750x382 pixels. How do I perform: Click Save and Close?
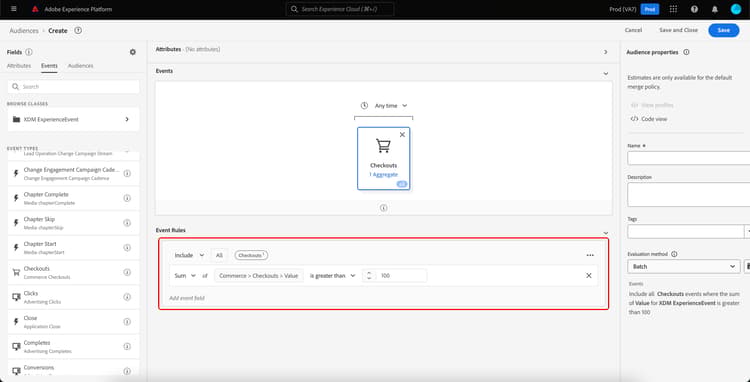point(678,30)
